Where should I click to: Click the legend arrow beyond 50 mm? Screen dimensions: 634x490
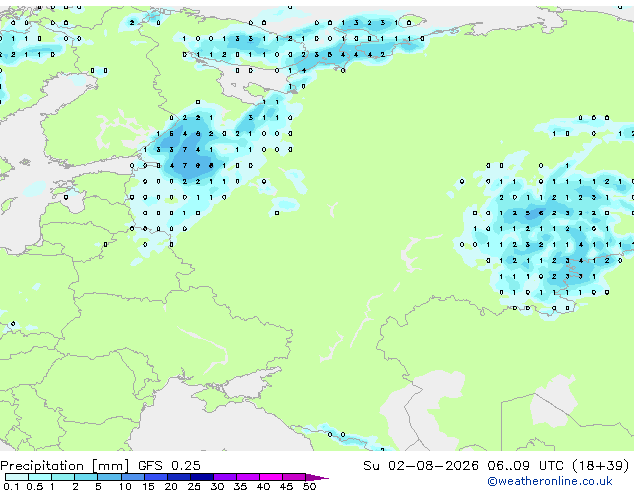317,478
